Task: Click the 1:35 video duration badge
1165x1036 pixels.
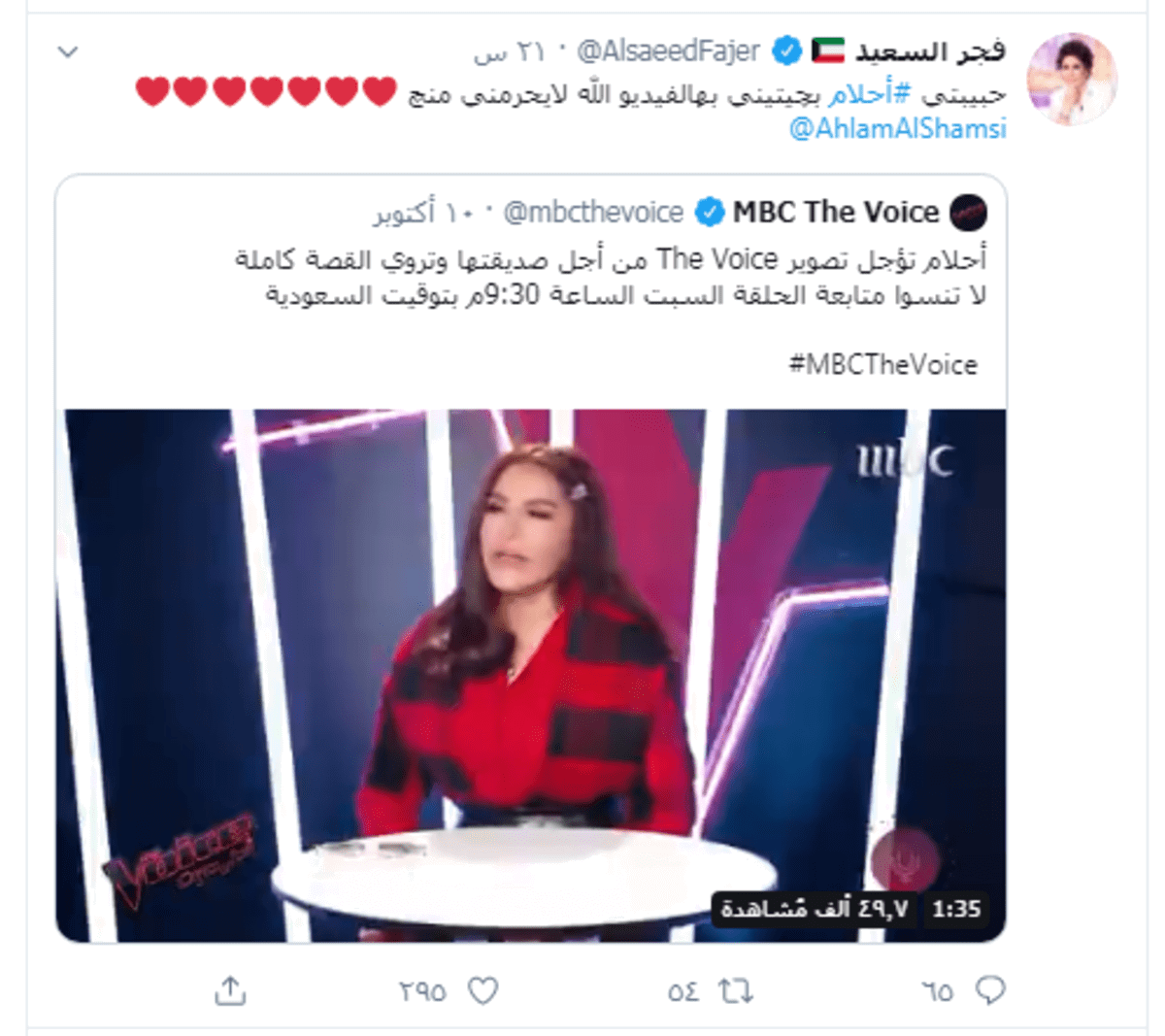Action: pos(956,909)
